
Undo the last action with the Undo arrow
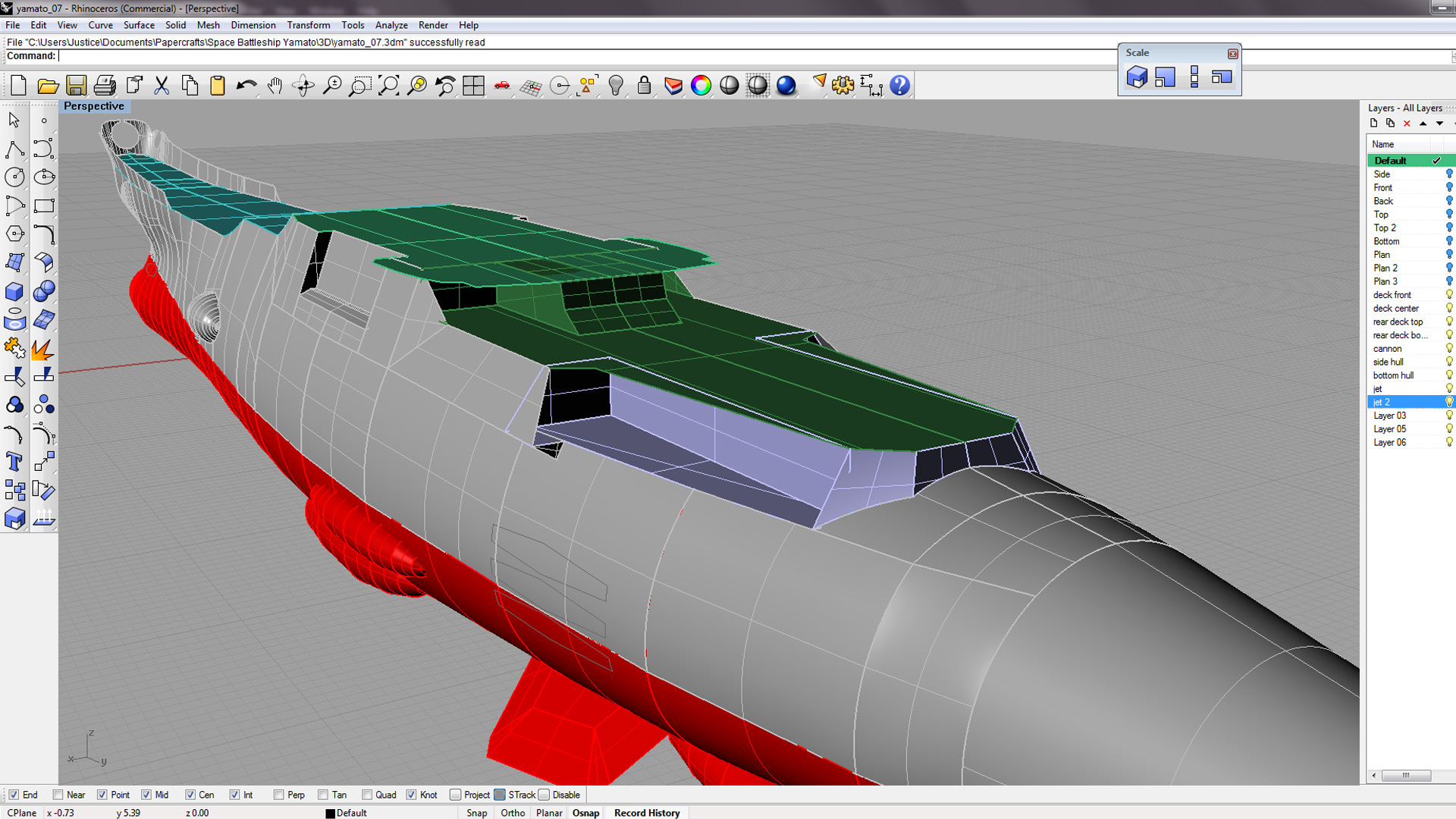[246, 86]
